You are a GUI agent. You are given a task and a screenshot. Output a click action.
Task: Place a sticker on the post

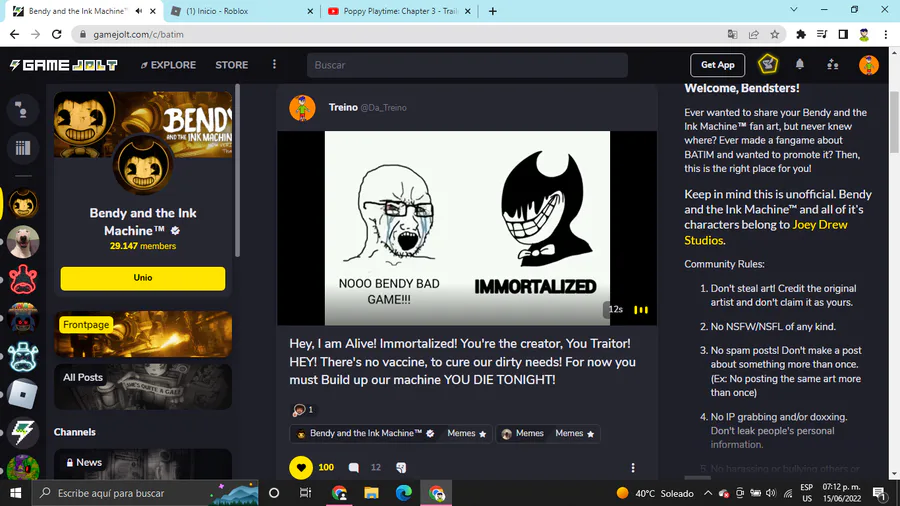click(401, 468)
